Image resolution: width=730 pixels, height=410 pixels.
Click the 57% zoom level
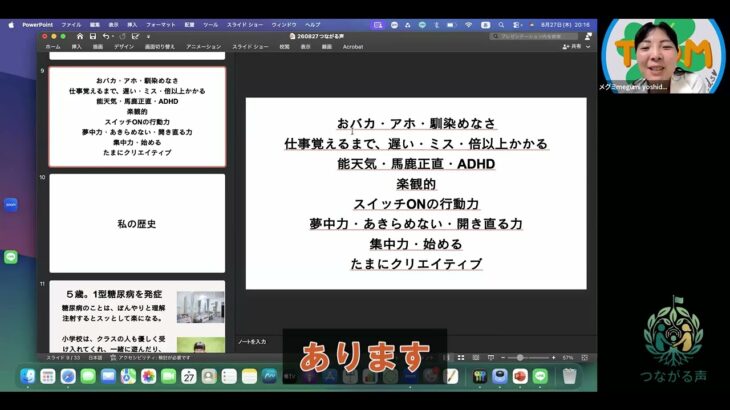568,357
